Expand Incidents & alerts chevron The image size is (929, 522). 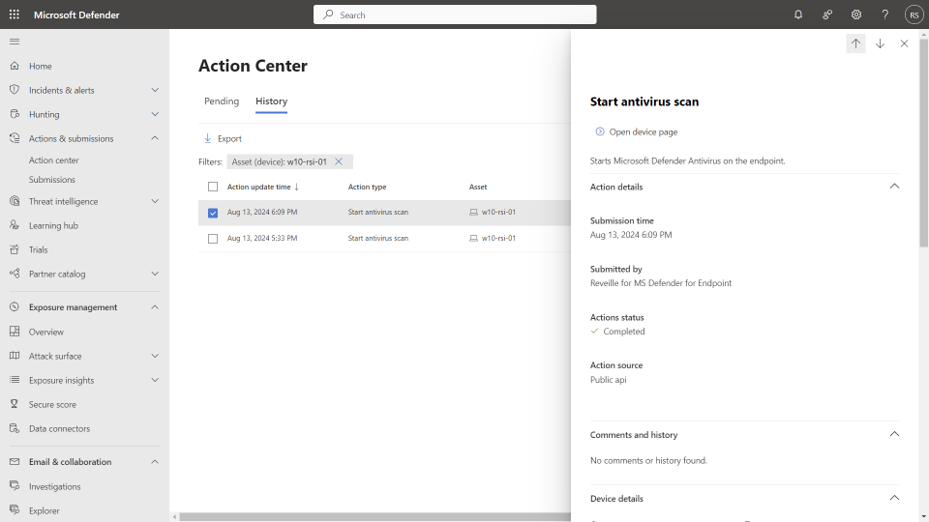[x=155, y=90]
